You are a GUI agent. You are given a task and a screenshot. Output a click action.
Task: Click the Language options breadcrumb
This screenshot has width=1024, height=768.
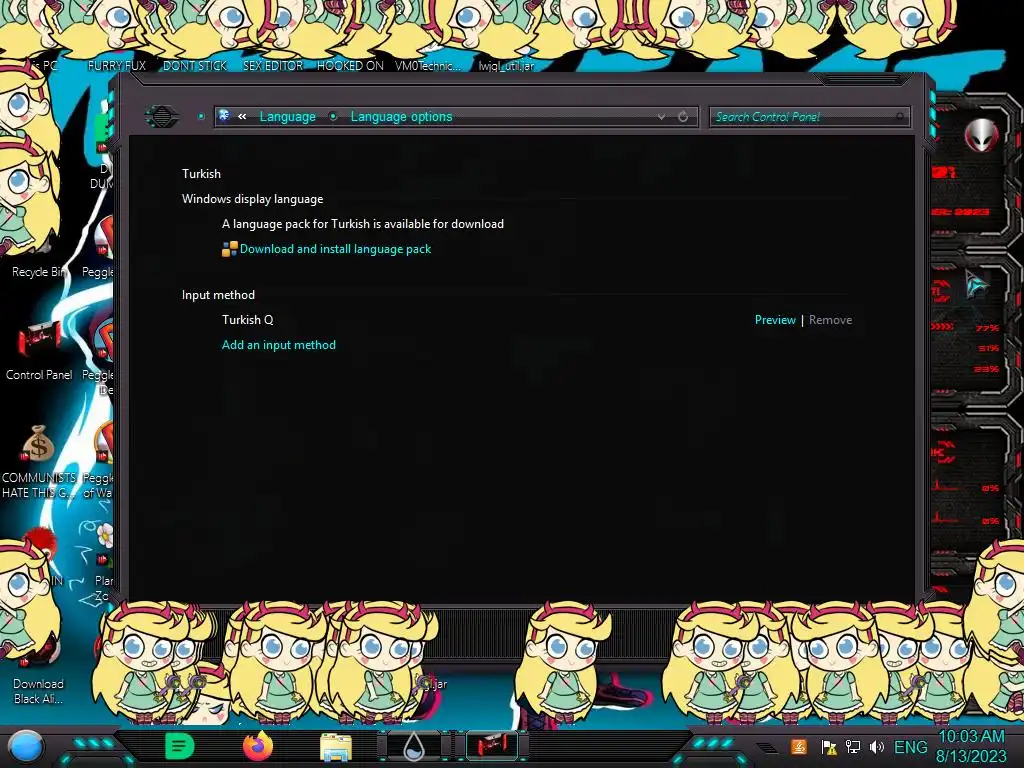click(401, 116)
